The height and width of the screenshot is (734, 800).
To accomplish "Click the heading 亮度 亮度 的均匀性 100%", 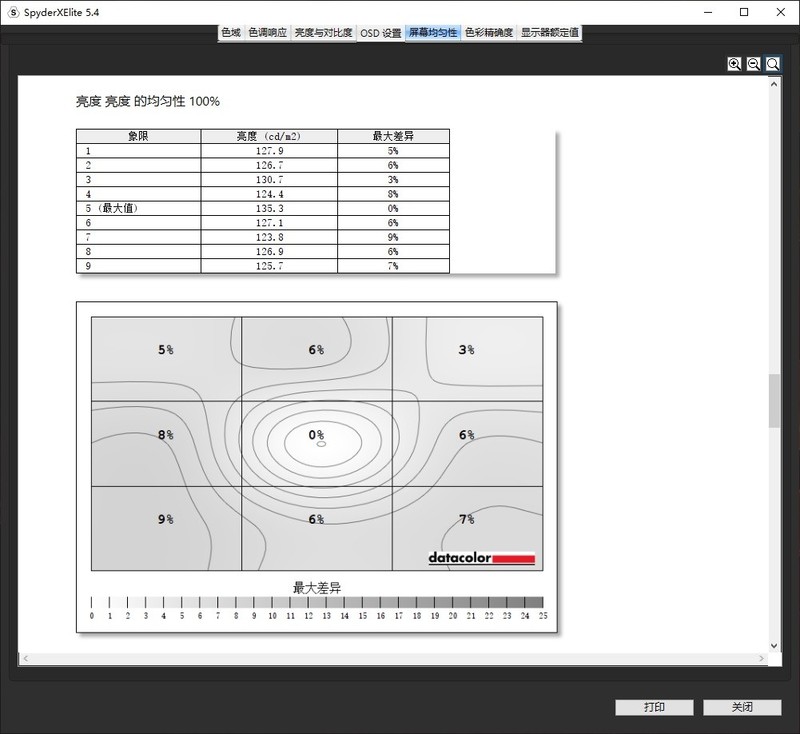I will point(148,102).
